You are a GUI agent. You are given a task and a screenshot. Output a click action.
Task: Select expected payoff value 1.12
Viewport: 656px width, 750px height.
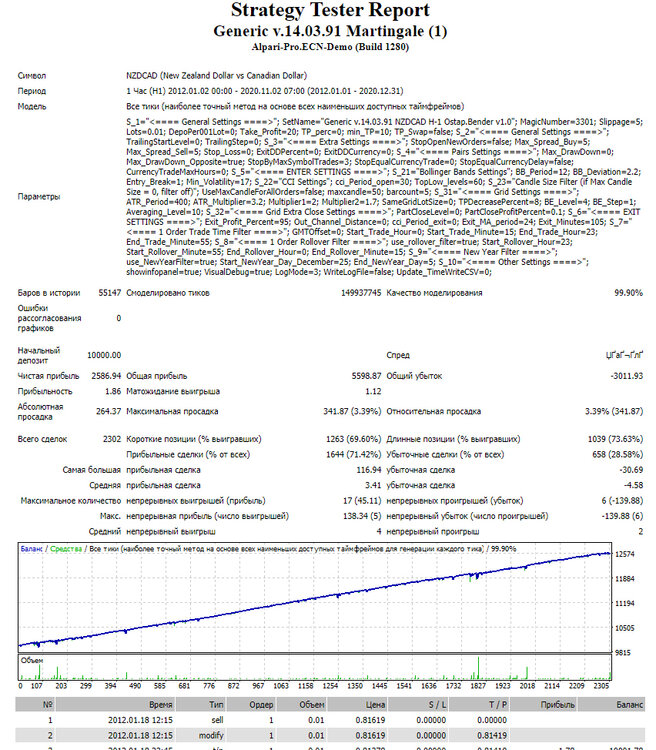point(373,391)
